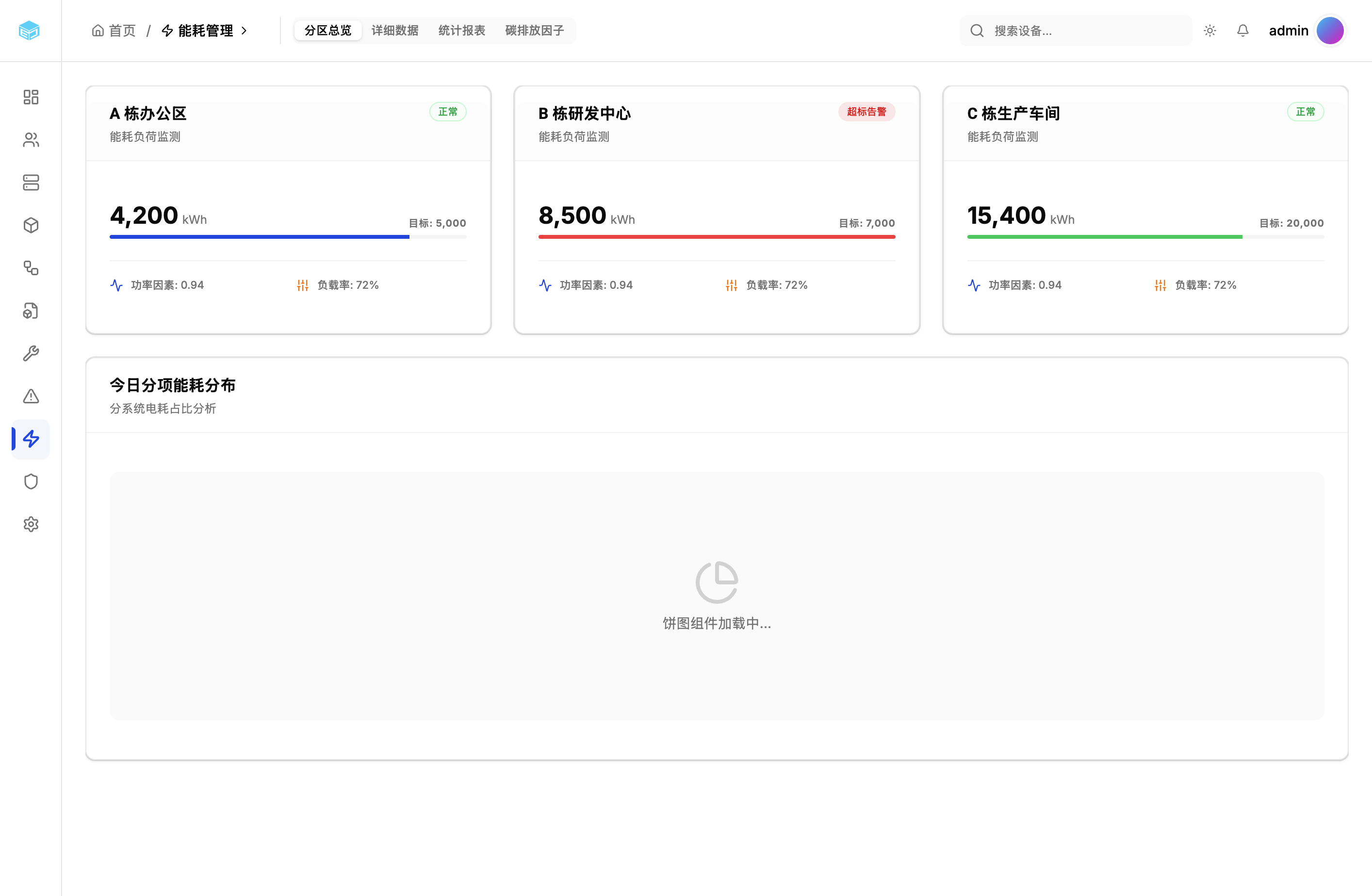The height and width of the screenshot is (896, 1372).
Task: Open the server rack icon in sidebar
Action: [31, 183]
